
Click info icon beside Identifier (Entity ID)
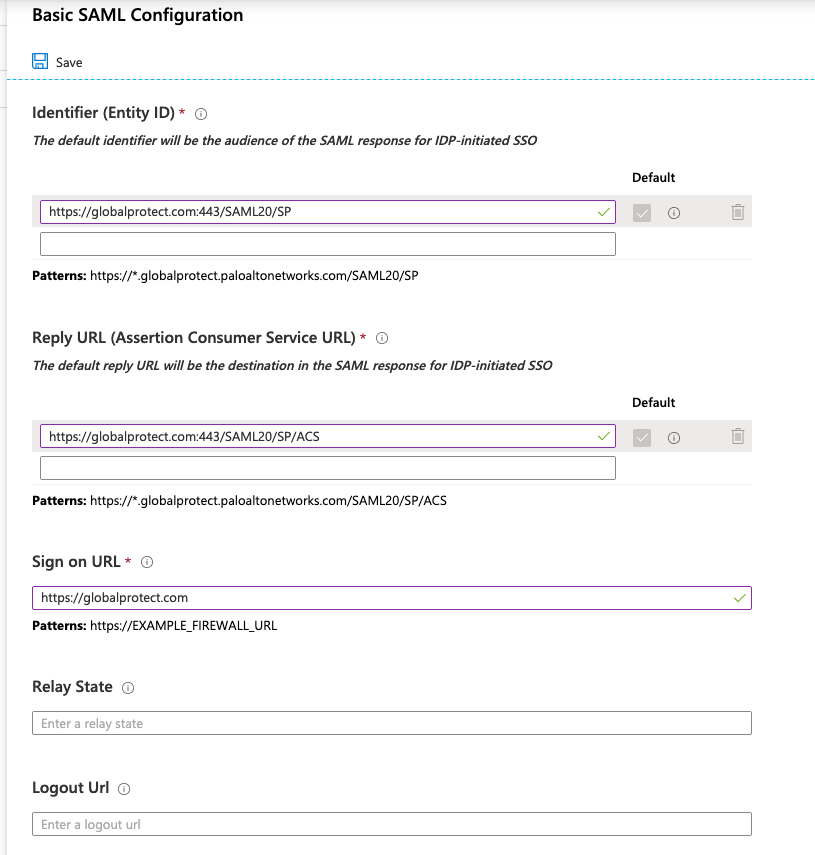201,114
